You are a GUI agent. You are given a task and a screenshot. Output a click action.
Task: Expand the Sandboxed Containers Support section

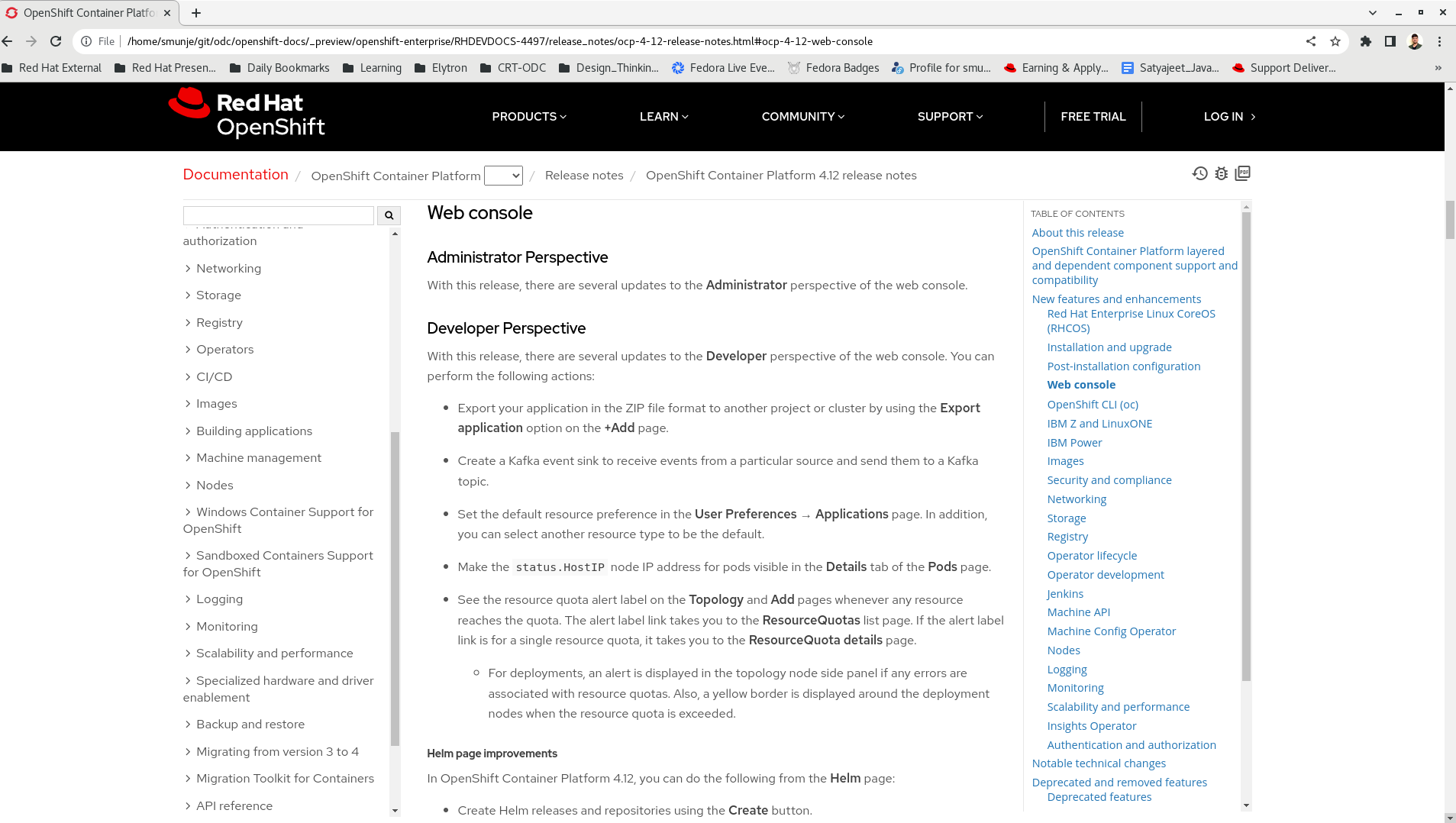tap(279, 564)
